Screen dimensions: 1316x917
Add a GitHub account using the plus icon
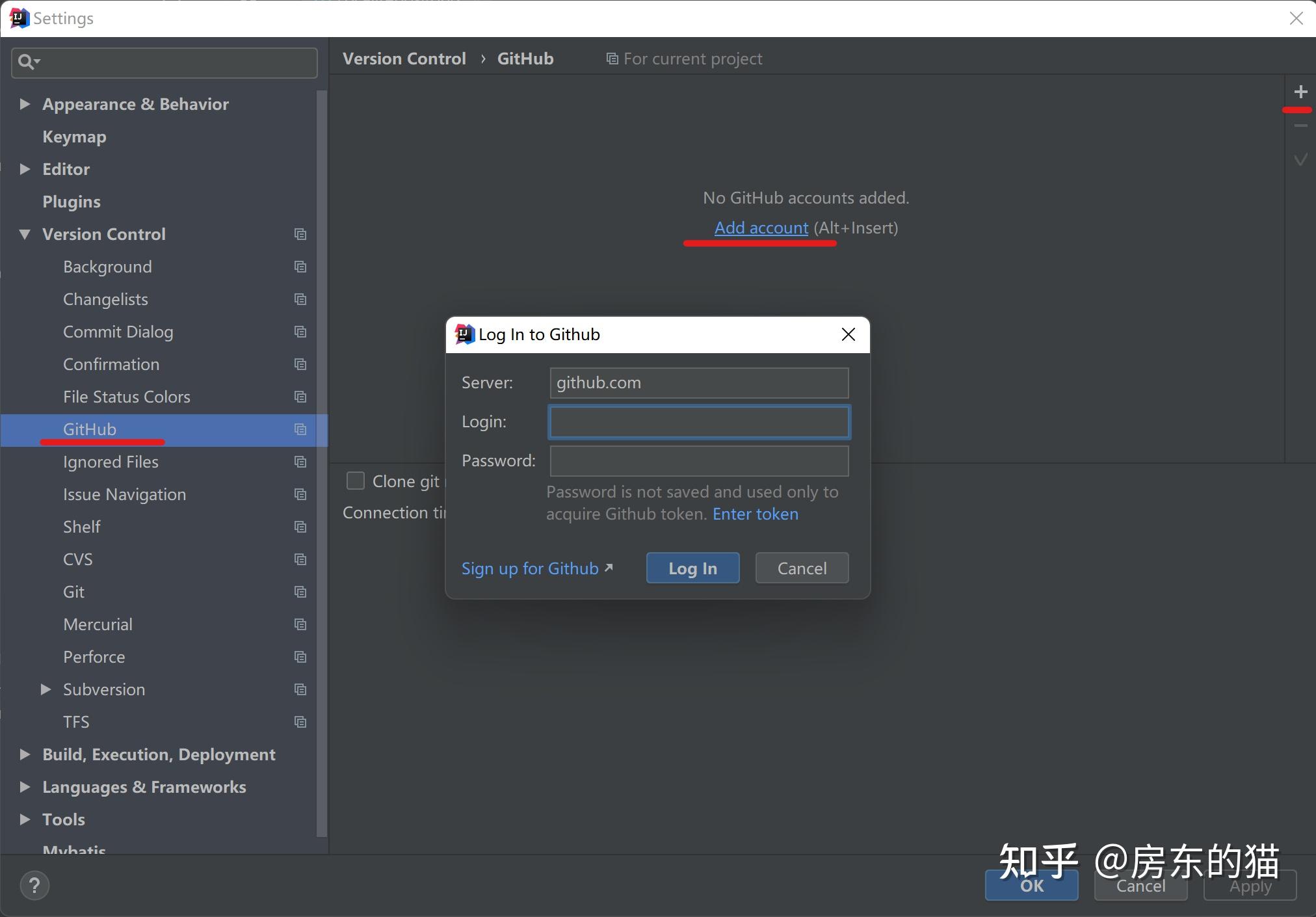tap(1301, 91)
